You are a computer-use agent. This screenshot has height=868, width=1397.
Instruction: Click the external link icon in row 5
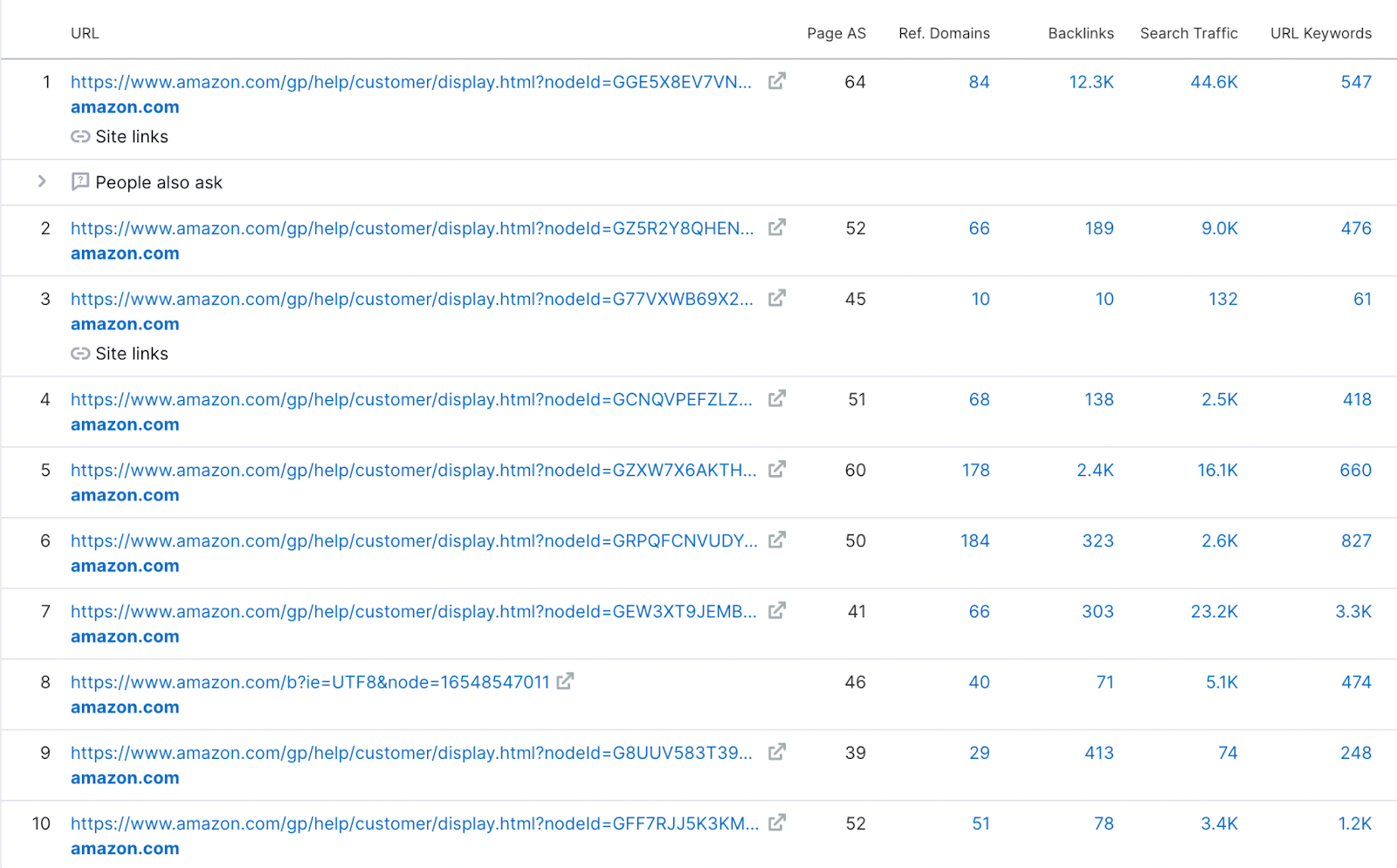[776, 470]
